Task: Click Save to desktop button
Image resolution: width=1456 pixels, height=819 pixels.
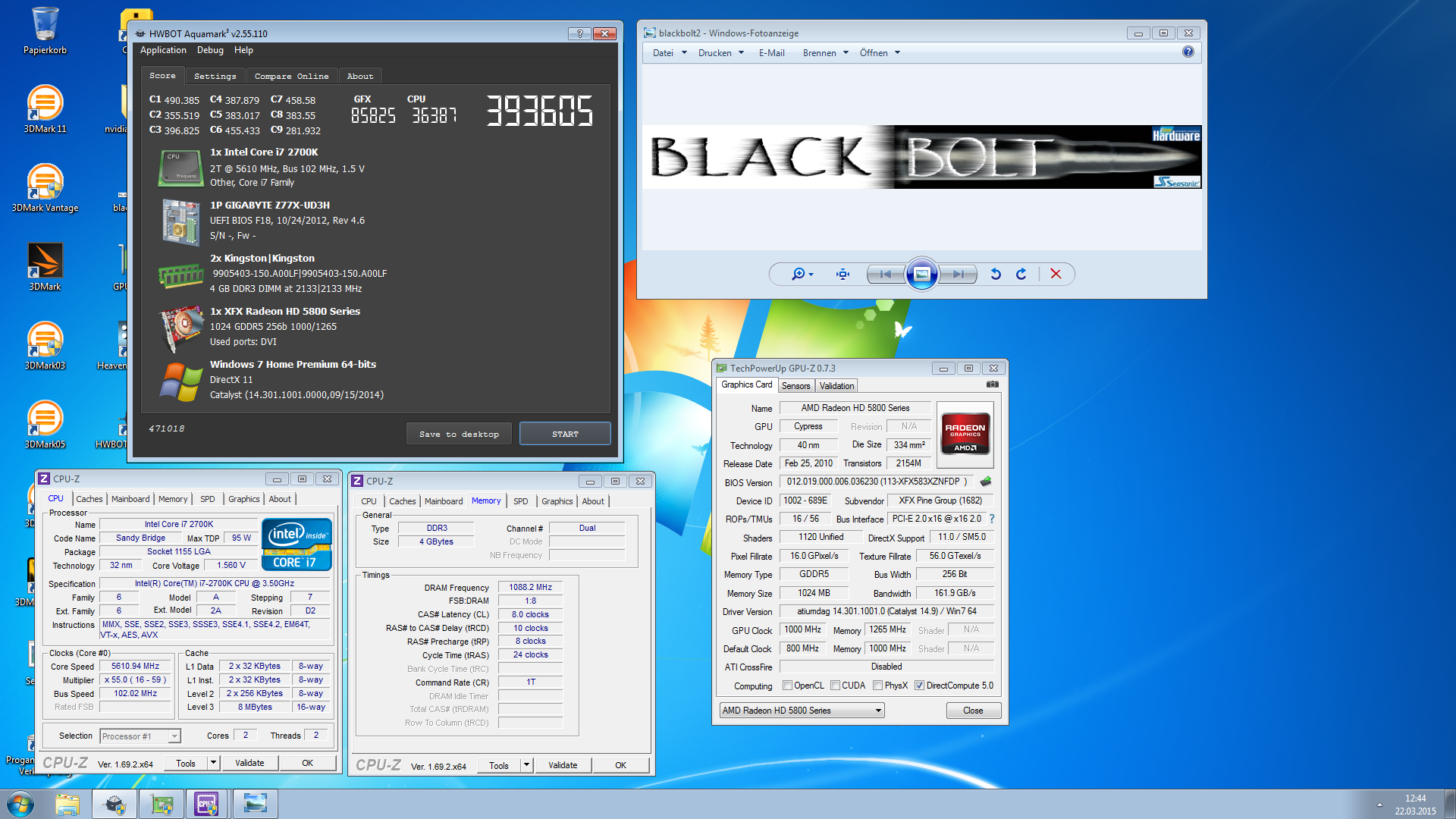Action: tap(459, 434)
